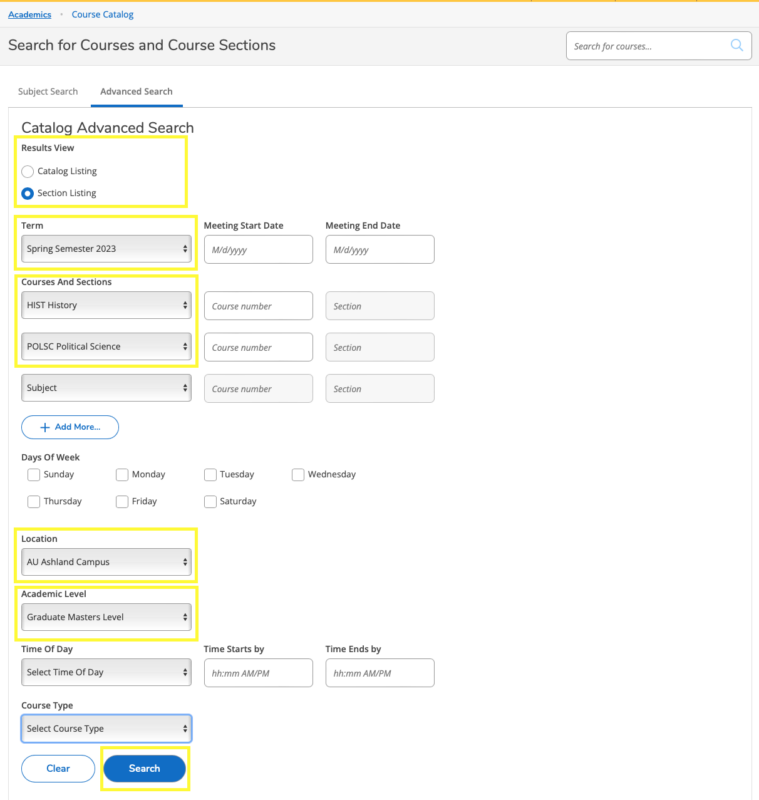Viewport: 759px width, 800px height.
Task: Focus the Time Starts by input
Action: (x=258, y=673)
